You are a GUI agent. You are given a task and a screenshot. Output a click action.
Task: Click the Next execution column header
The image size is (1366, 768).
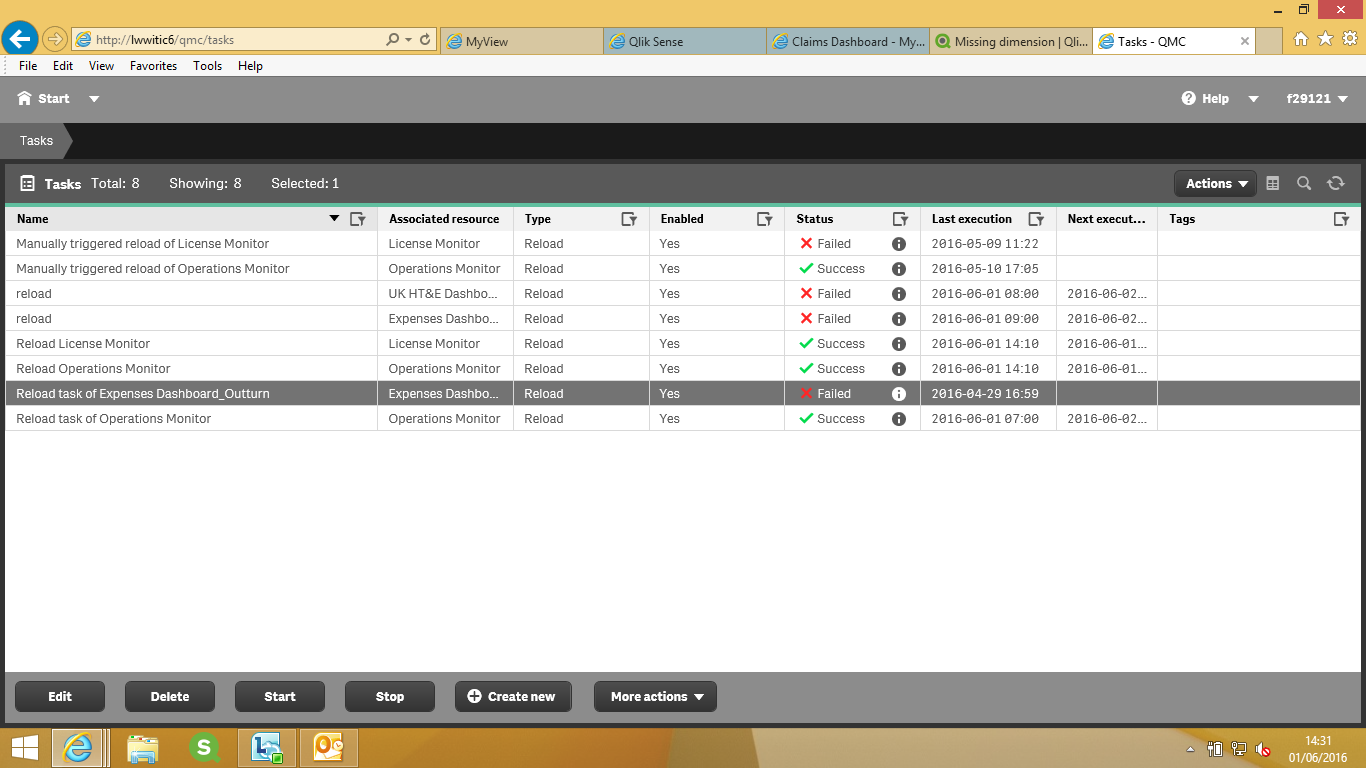coord(1107,219)
